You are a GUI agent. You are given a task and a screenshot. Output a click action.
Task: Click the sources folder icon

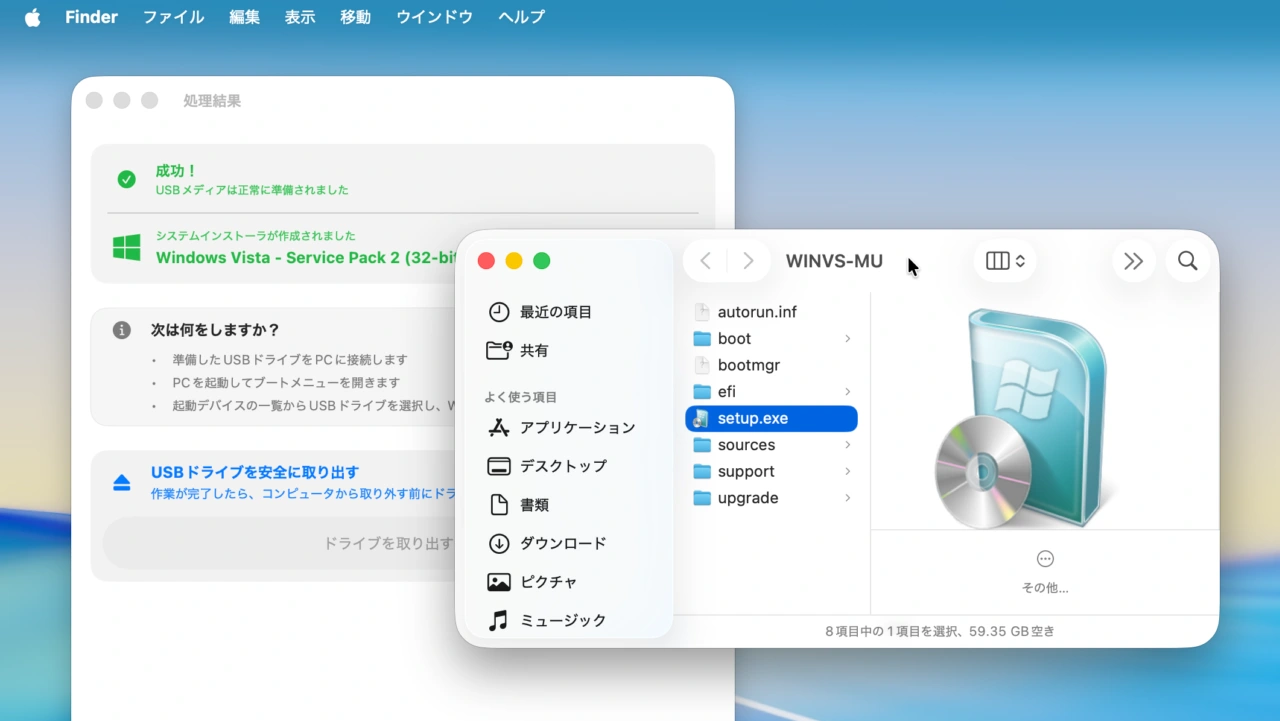tap(701, 445)
